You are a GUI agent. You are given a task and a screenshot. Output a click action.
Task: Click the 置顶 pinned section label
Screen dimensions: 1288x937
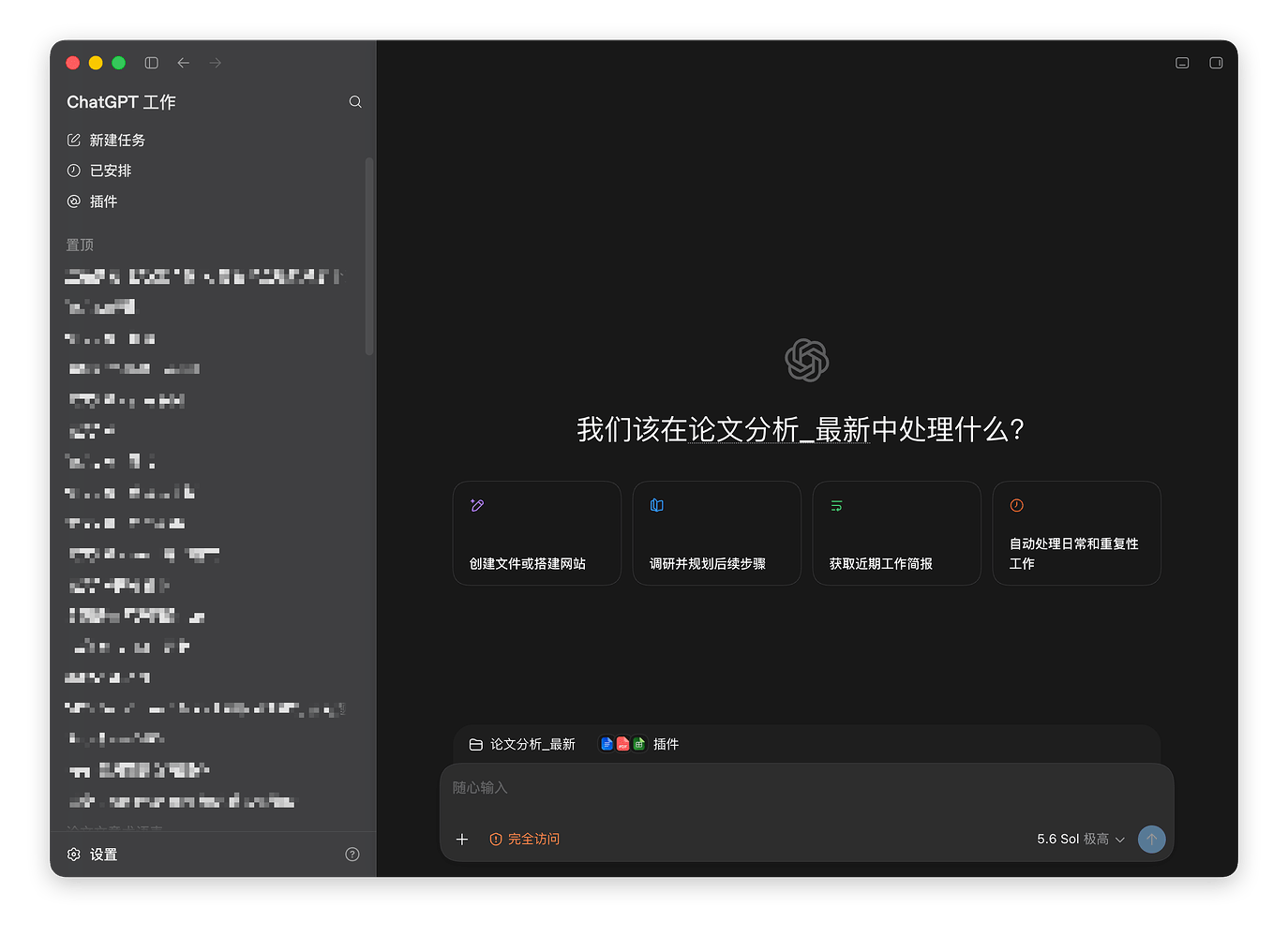coord(80,245)
